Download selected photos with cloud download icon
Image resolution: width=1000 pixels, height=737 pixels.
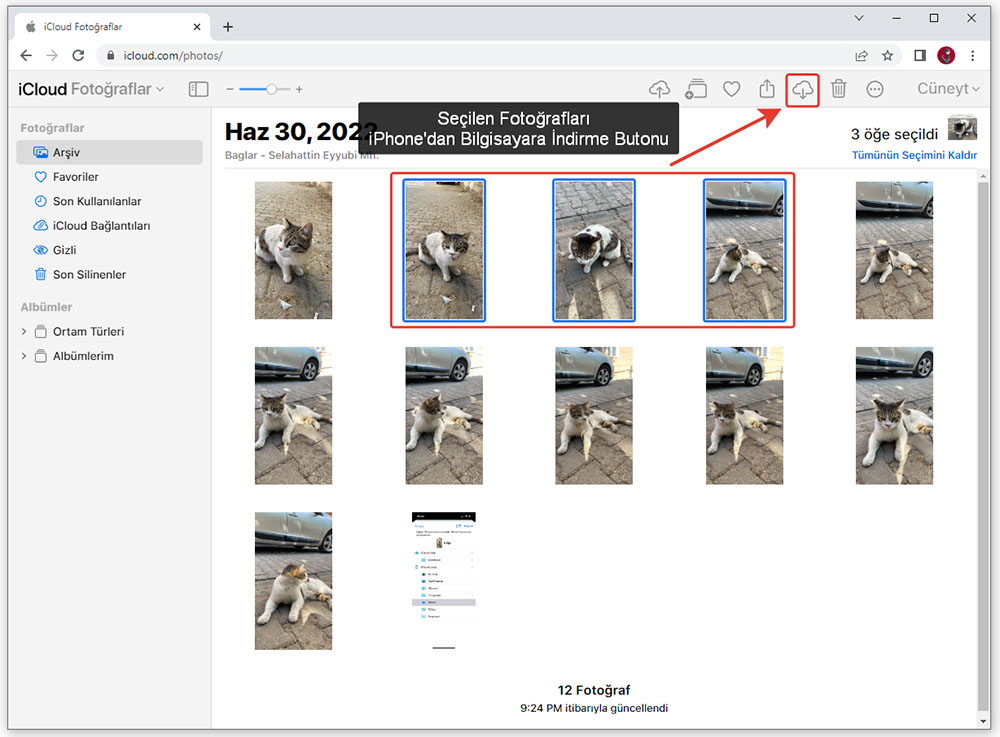click(x=803, y=89)
